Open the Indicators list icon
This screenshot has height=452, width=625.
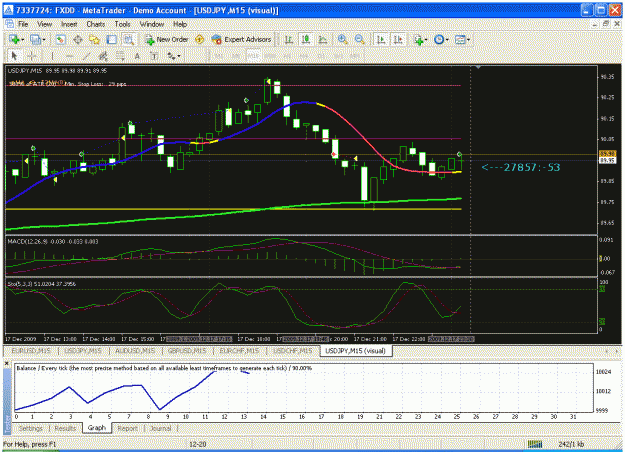418,39
